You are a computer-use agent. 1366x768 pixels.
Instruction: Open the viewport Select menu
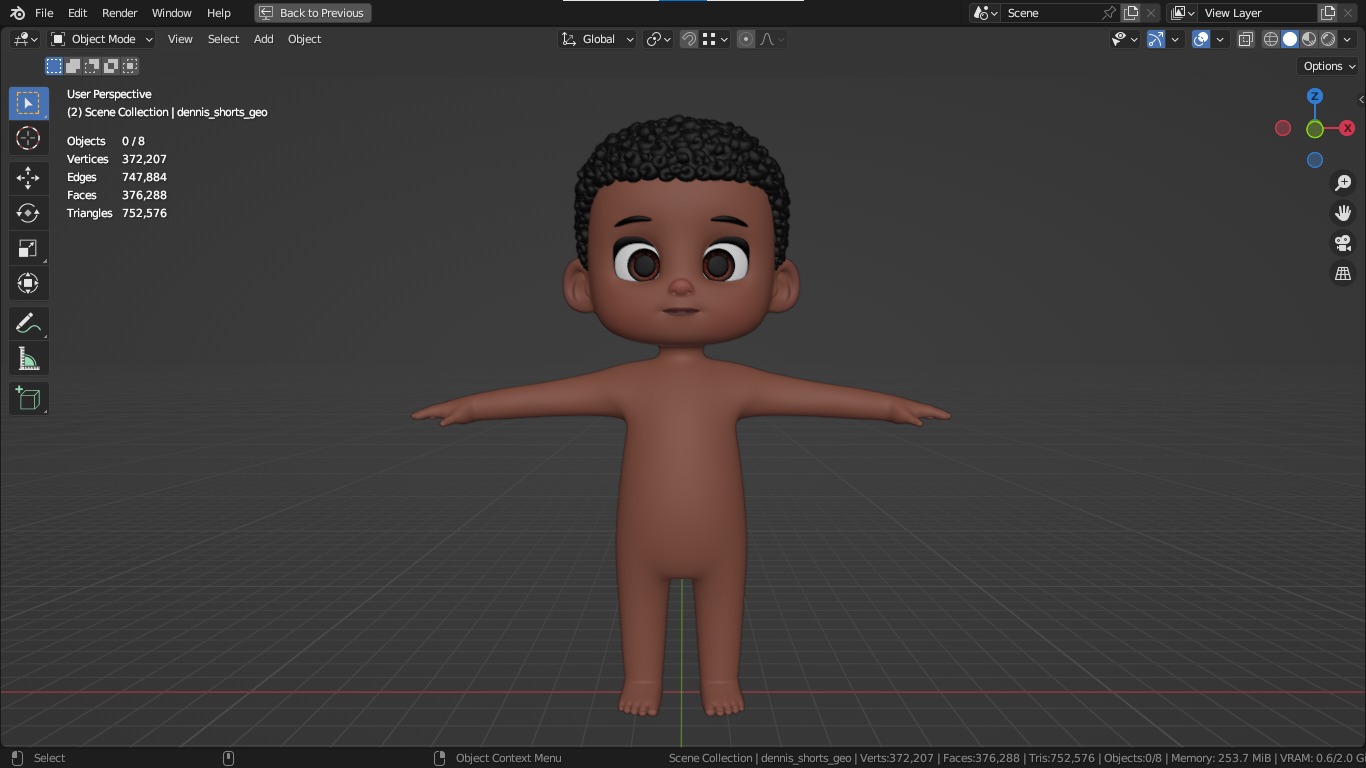point(223,39)
